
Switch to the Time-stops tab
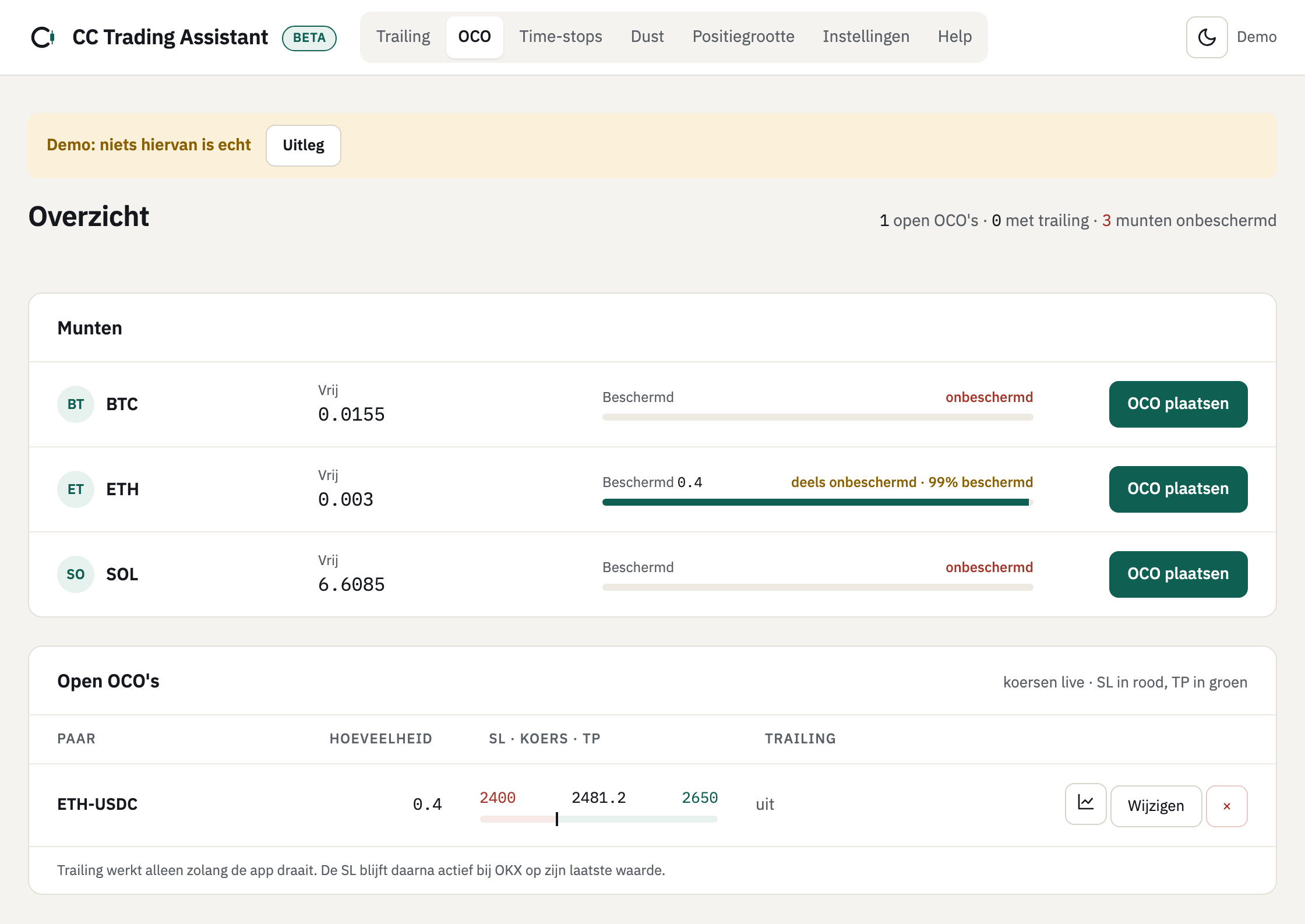(x=560, y=37)
